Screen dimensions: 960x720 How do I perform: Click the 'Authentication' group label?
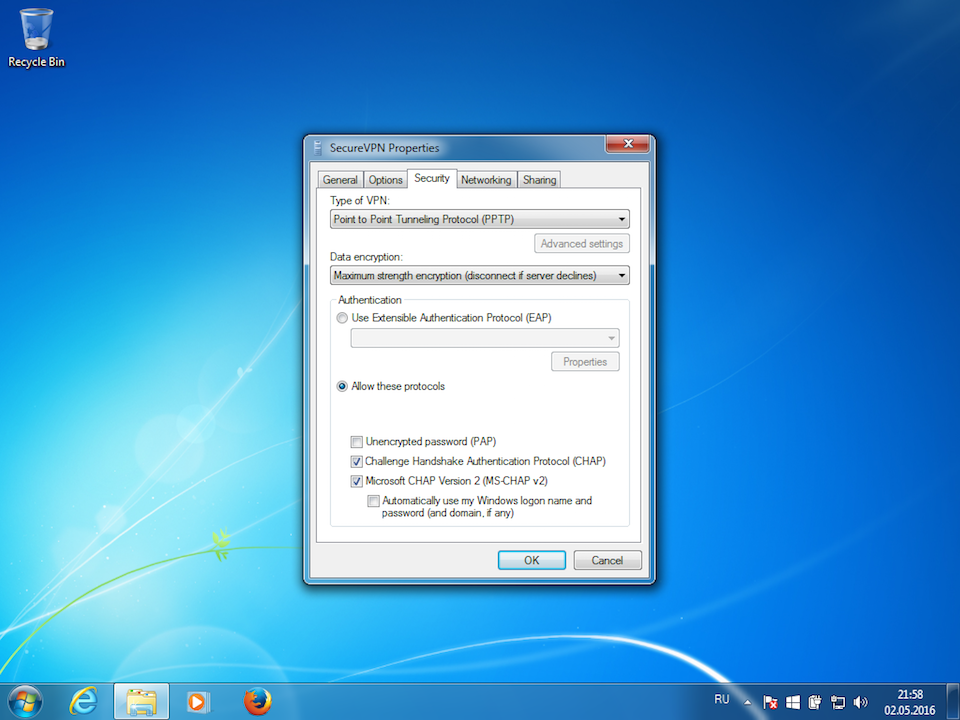click(370, 300)
